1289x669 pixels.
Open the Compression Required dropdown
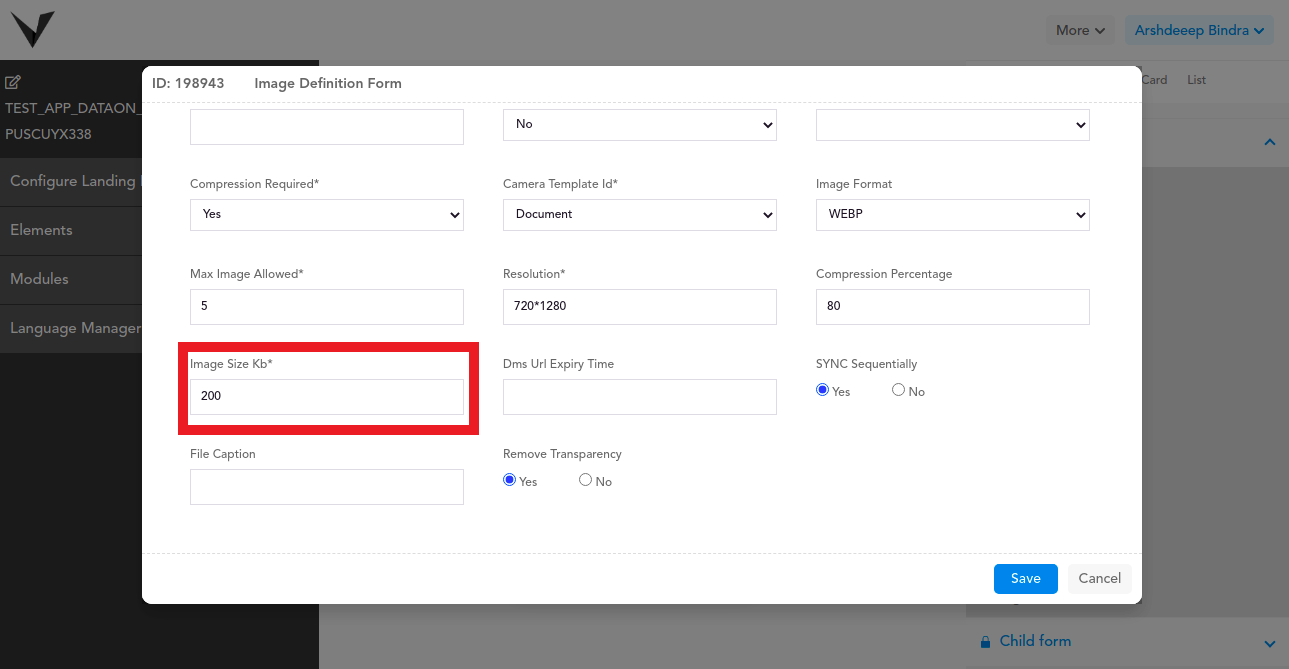pyautogui.click(x=327, y=214)
